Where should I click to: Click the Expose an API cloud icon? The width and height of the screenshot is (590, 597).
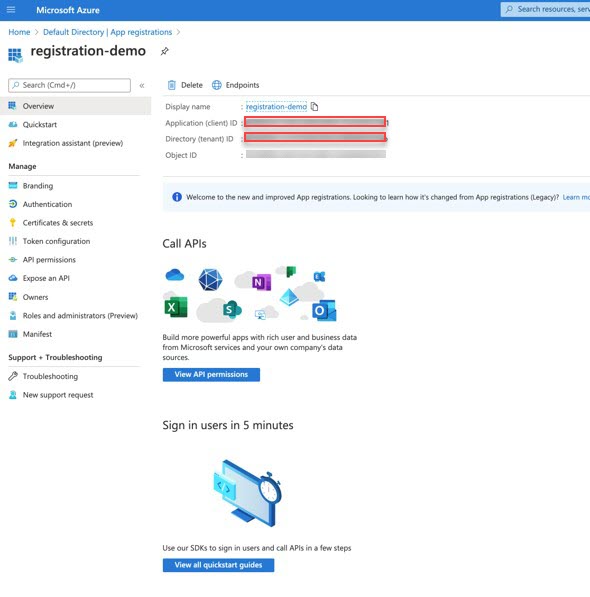(13, 278)
